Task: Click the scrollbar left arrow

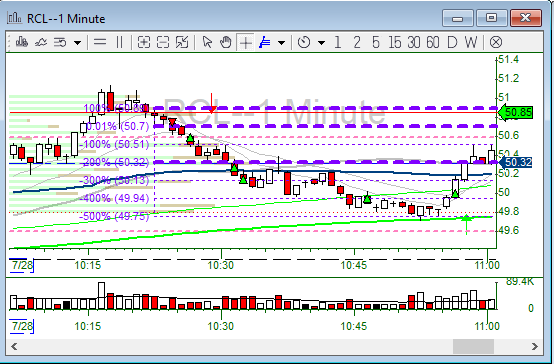Action: [14, 346]
